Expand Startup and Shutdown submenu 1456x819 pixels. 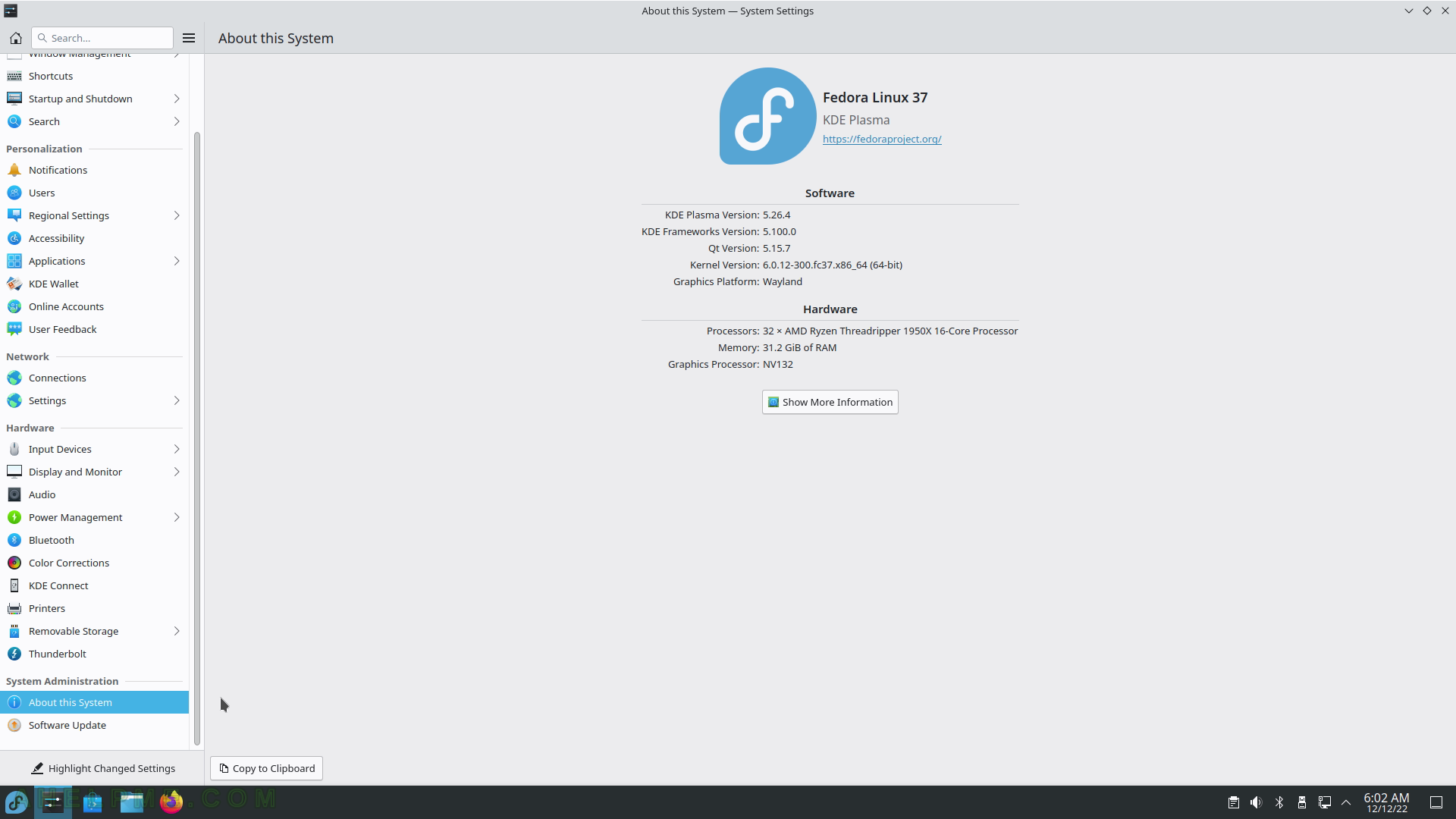point(177,99)
